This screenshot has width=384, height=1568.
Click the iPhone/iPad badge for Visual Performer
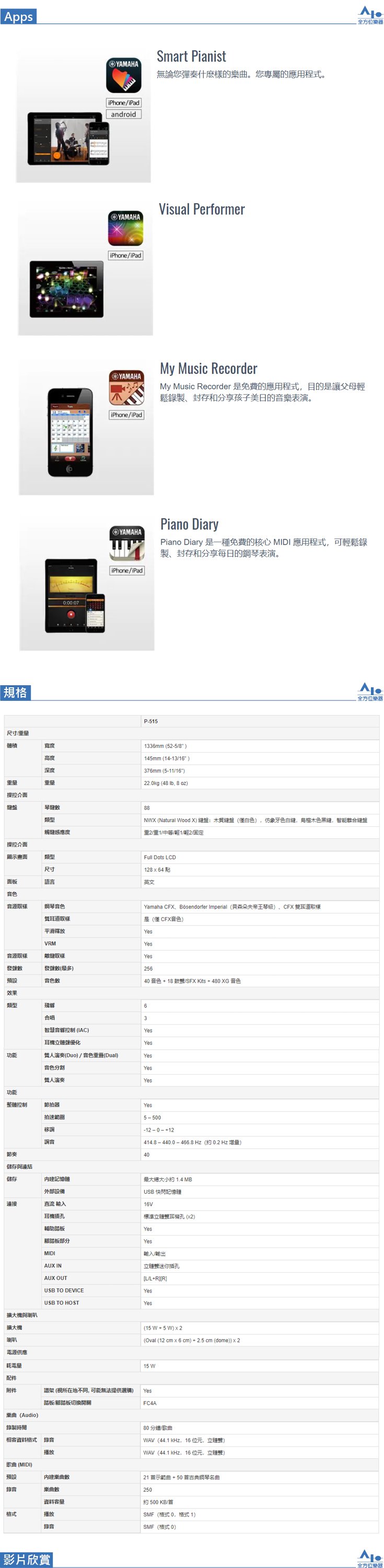tap(126, 256)
